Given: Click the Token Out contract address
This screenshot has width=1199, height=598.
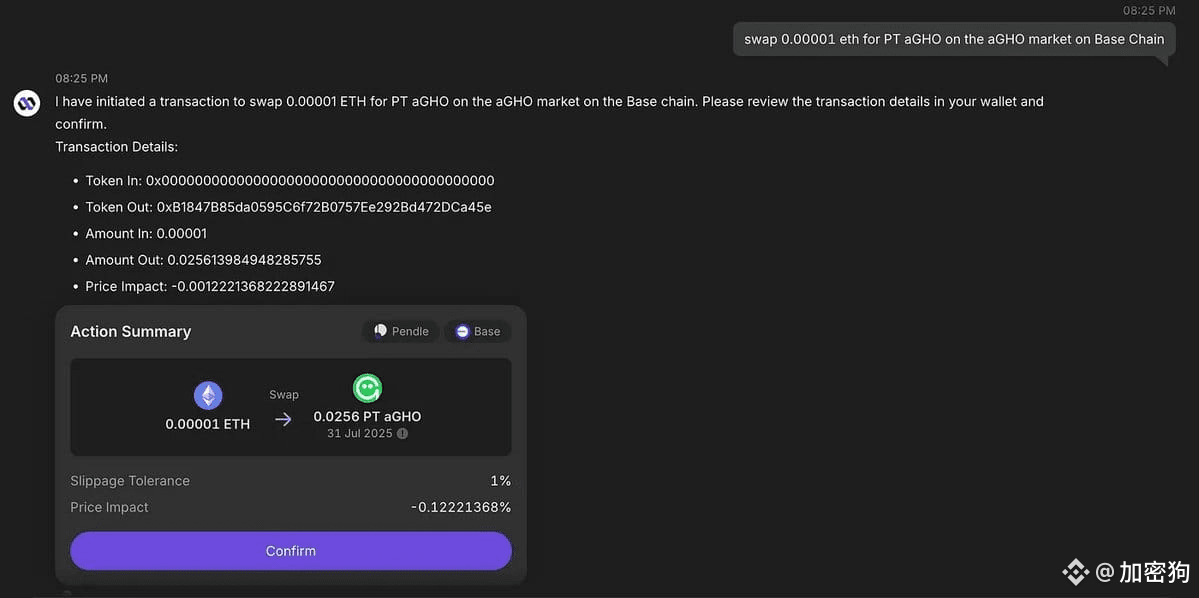Looking at the screenshot, I should (324, 207).
